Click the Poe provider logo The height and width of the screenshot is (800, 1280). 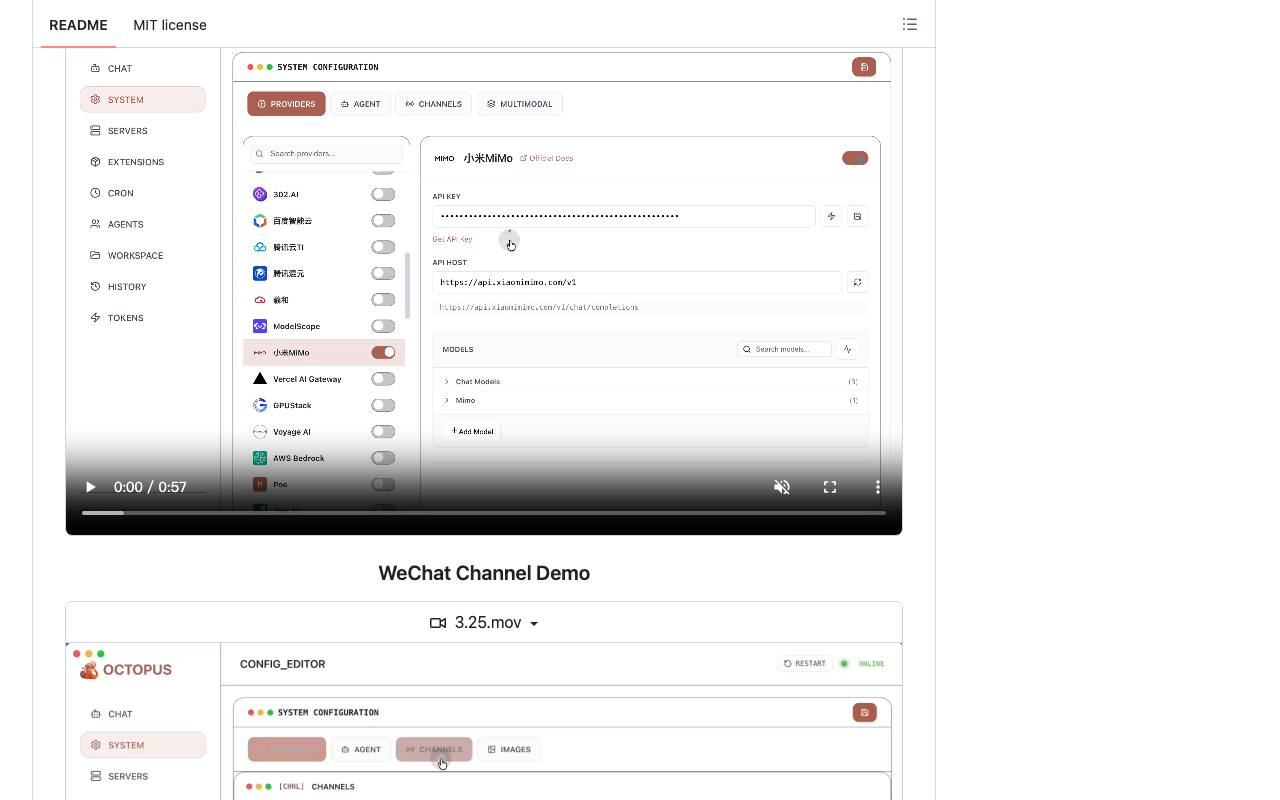tap(260, 484)
